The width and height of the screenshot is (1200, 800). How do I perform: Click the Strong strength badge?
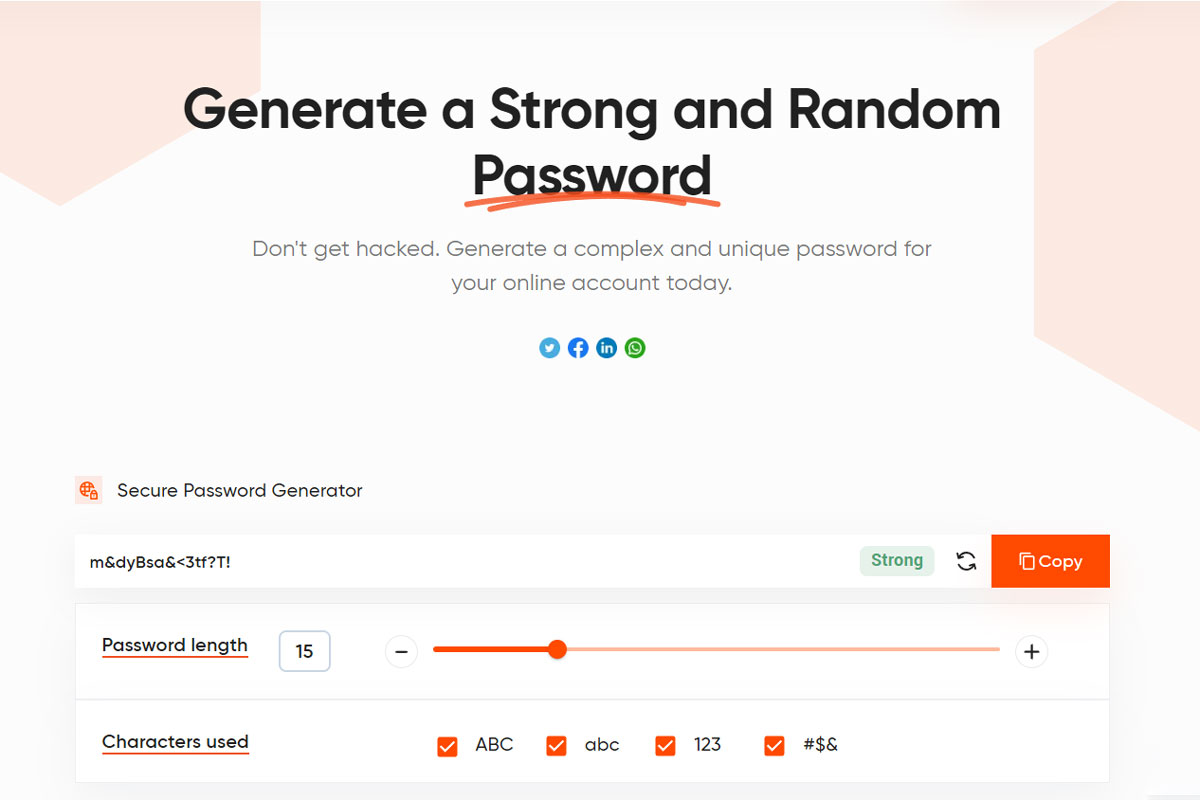pos(897,560)
